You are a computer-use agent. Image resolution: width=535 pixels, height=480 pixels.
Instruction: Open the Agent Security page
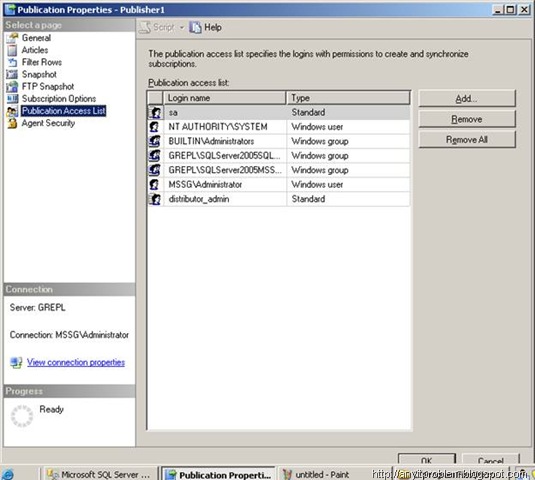click(x=48, y=123)
